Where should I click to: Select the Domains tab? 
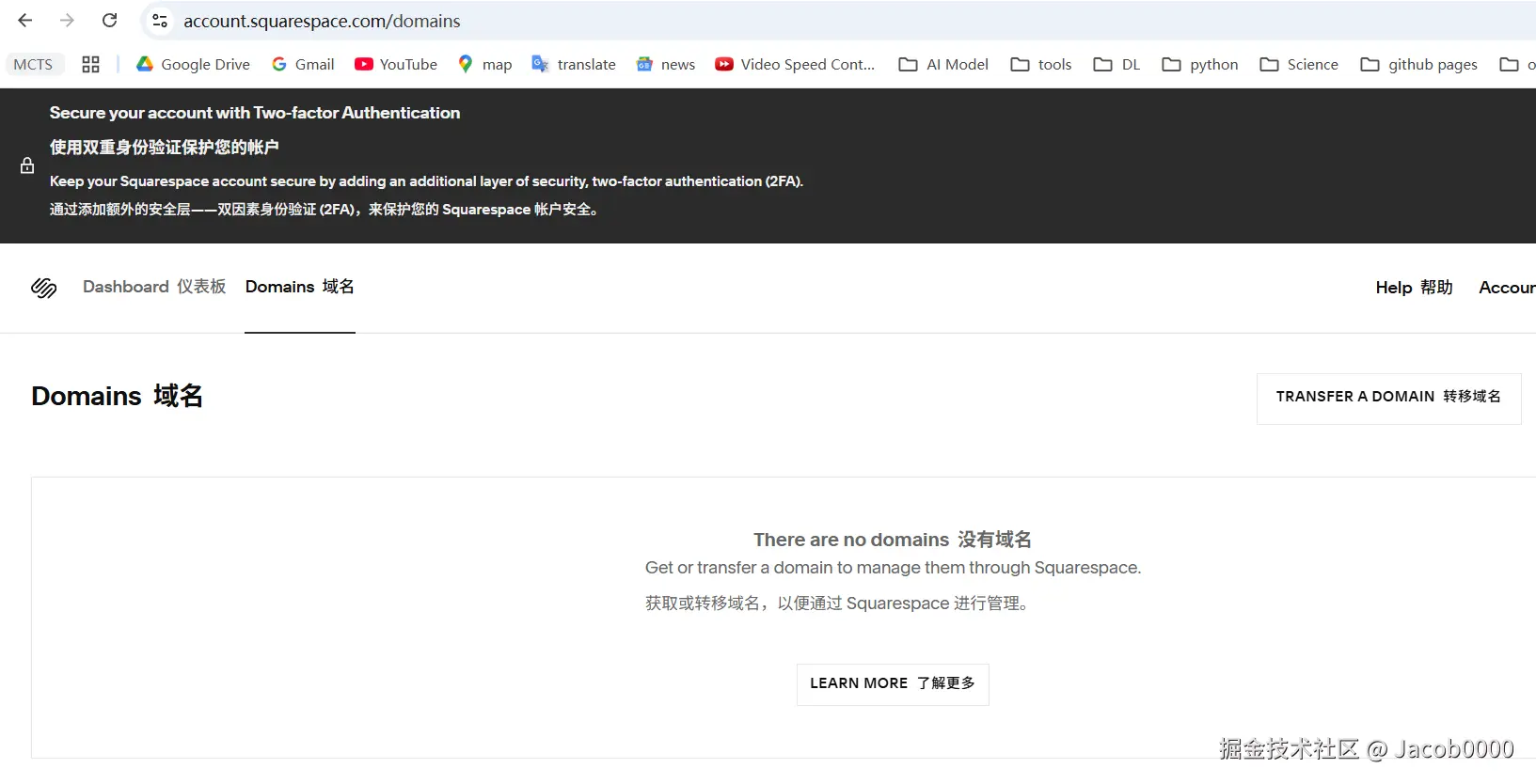pos(300,287)
